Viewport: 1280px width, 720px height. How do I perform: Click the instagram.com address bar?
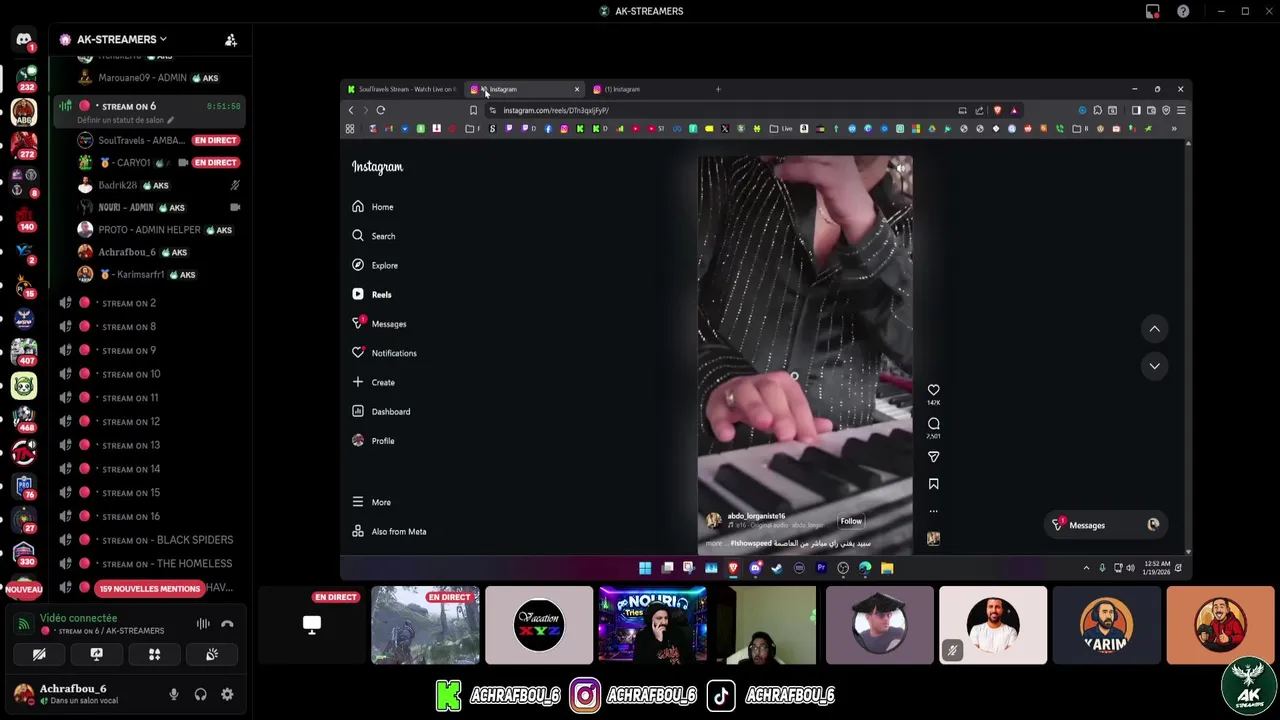coord(720,110)
